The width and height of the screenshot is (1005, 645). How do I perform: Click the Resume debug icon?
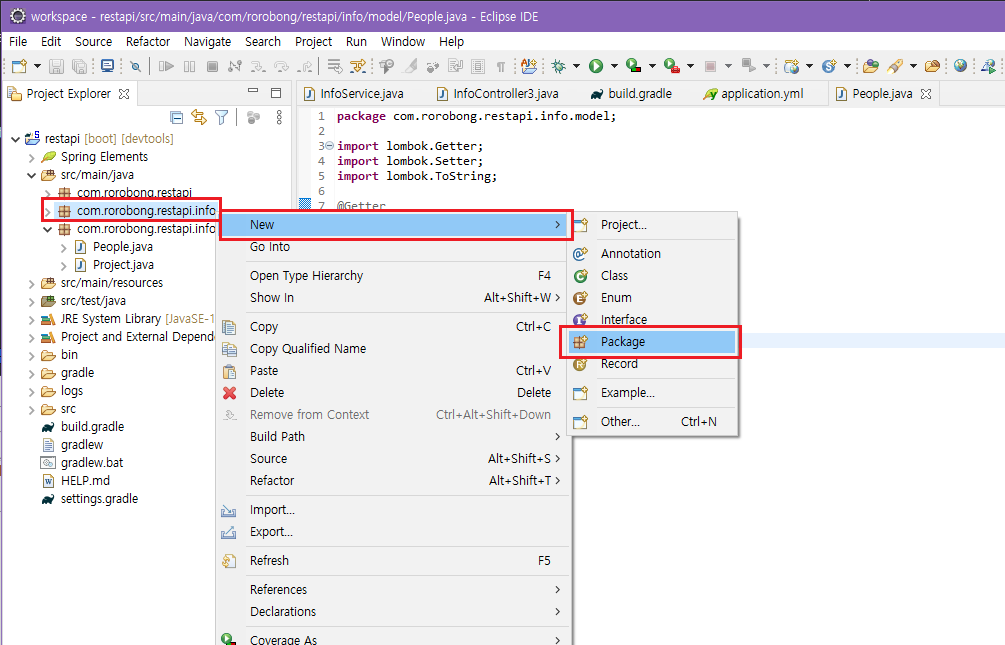tap(166, 66)
